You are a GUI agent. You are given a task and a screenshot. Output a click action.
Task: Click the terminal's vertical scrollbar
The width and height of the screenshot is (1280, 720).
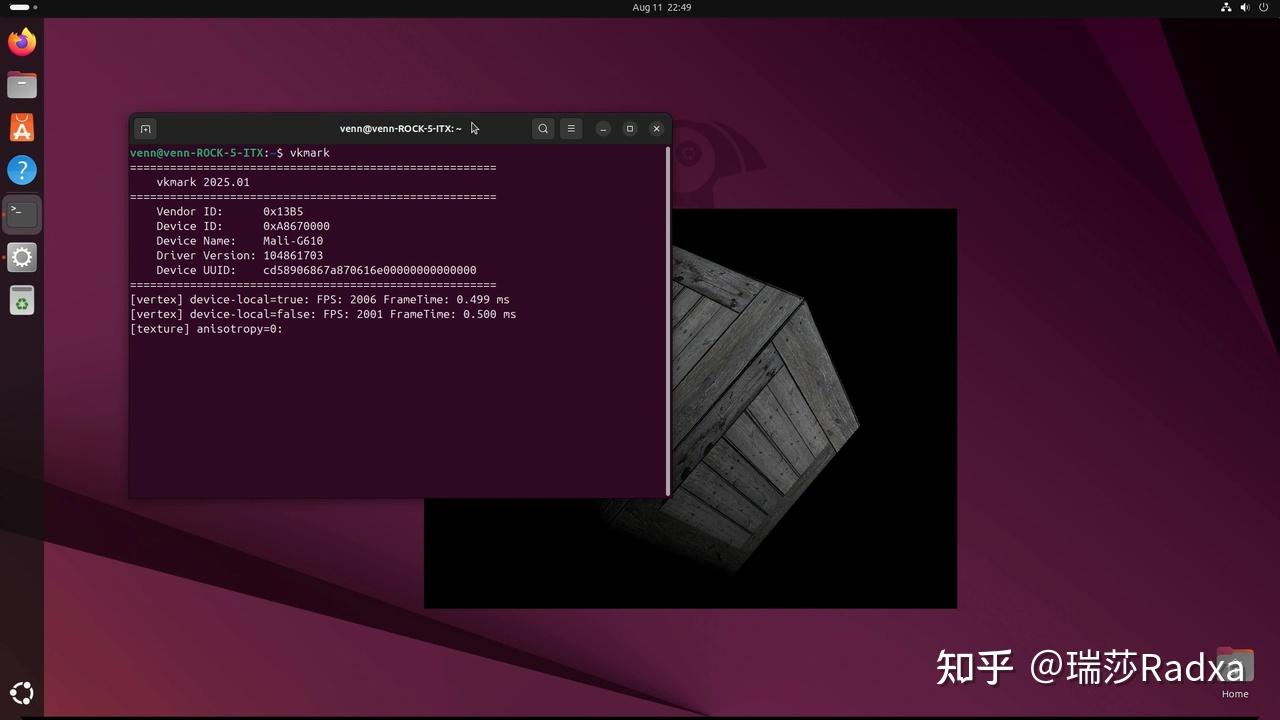point(668,320)
